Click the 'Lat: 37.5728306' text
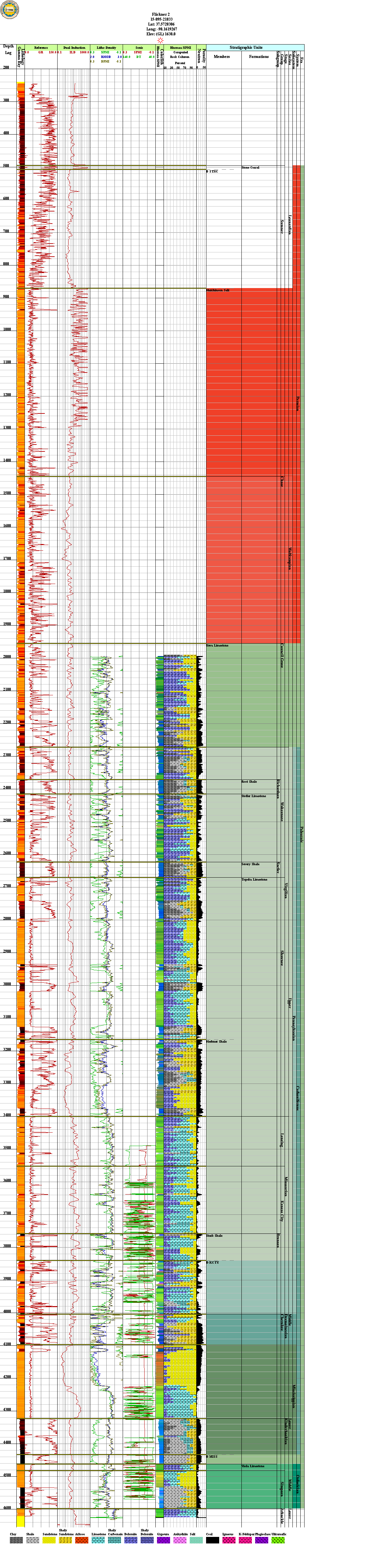Image resolution: width=386 pixels, height=1568 pixels. click(162, 24)
